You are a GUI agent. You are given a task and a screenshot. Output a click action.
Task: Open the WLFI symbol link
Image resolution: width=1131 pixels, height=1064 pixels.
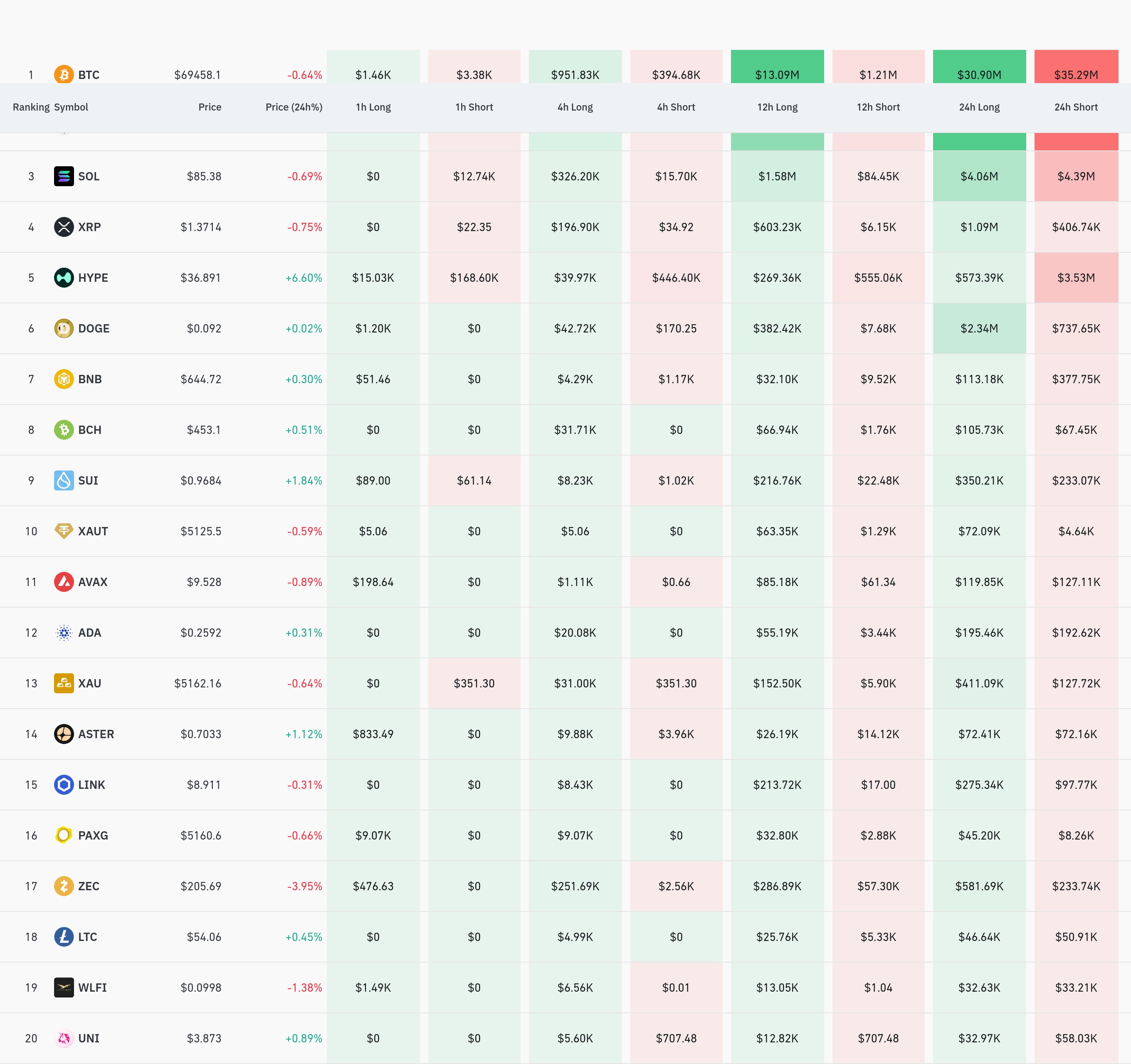coord(92,988)
